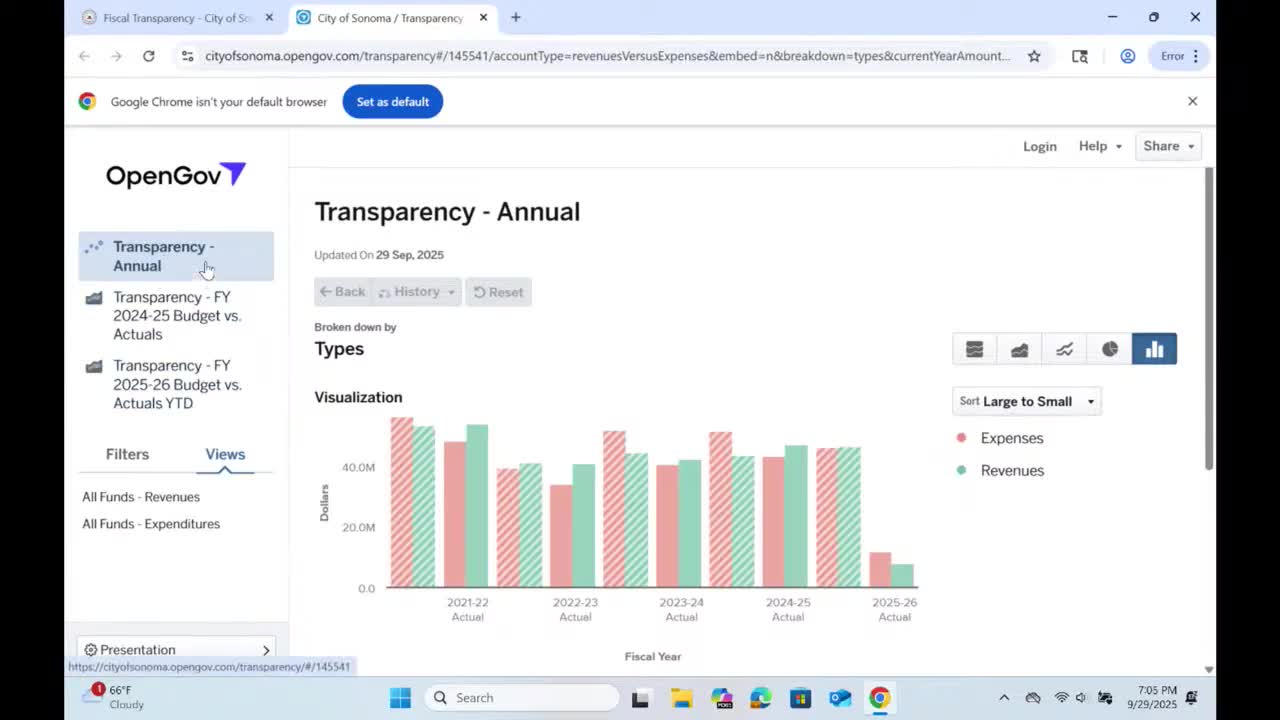The image size is (1280, 720).
Task: Click the Login link
Action: [x=1040, y=146]
